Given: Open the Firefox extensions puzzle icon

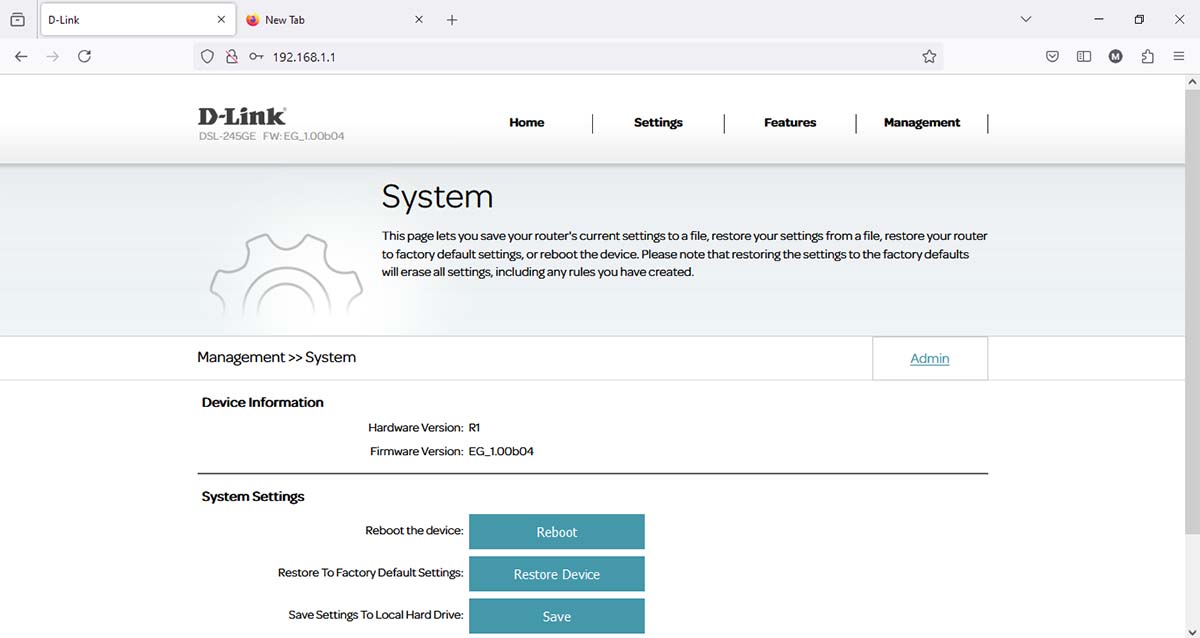Looking at the screenshot, I should click(1147, 57).
